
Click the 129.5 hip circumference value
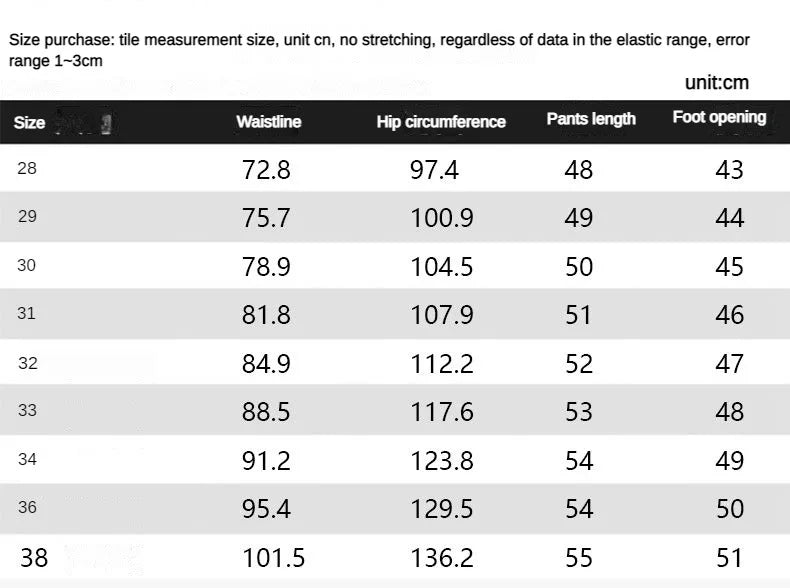coord(441,509)
